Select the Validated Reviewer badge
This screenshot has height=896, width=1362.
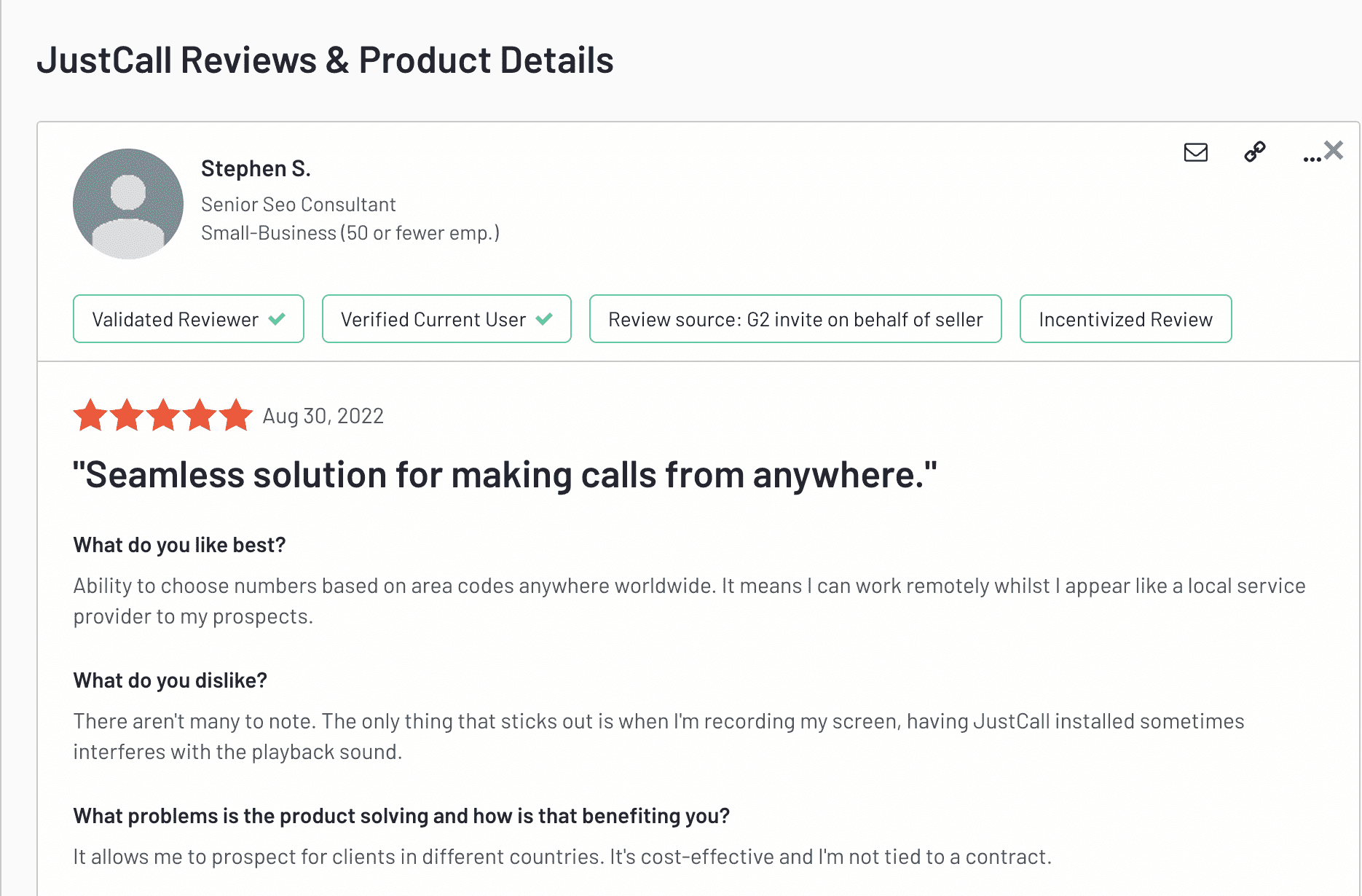coord(189,318)
